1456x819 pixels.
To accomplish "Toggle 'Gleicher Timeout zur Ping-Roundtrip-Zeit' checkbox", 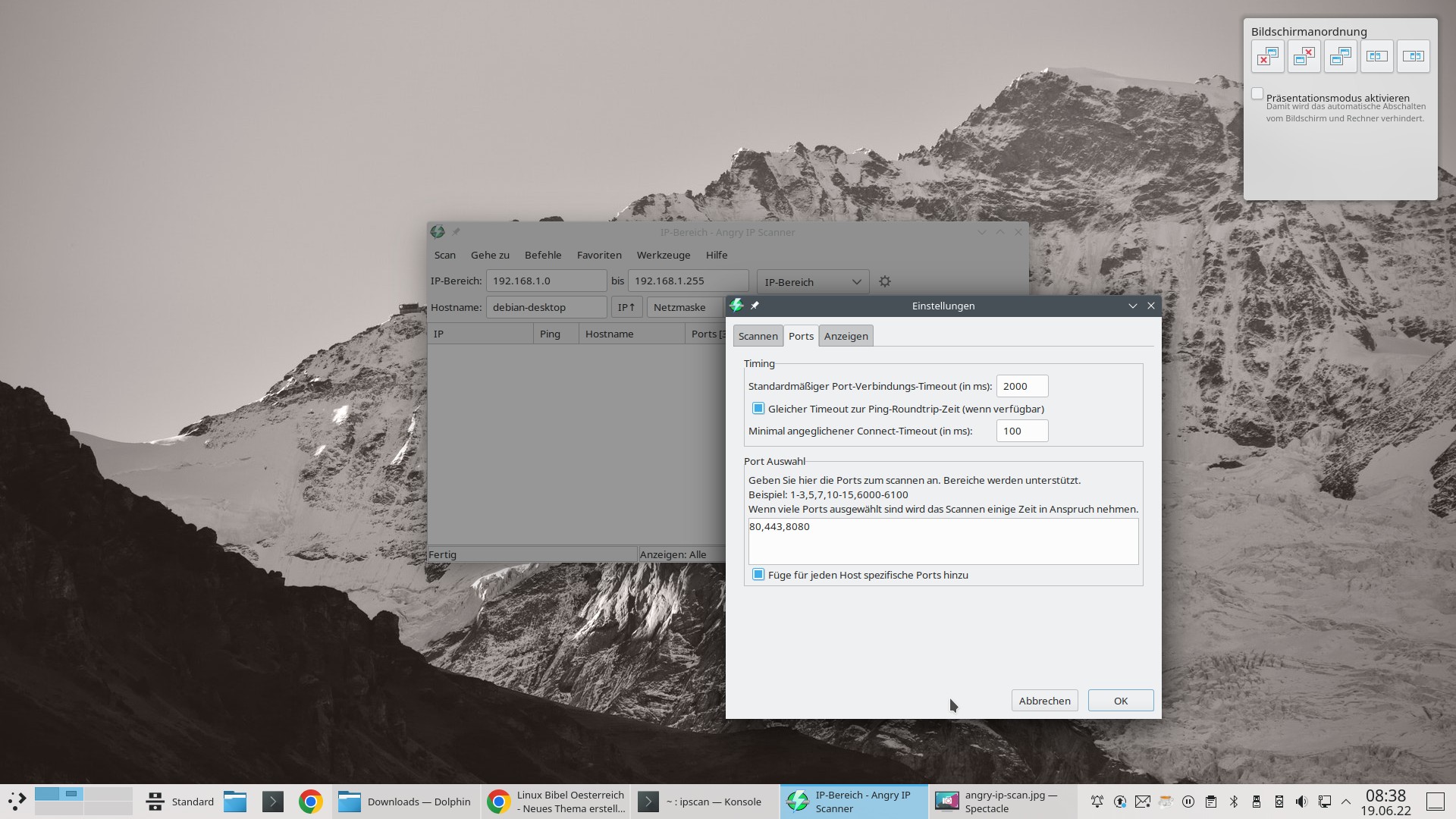I will [758, 409].
